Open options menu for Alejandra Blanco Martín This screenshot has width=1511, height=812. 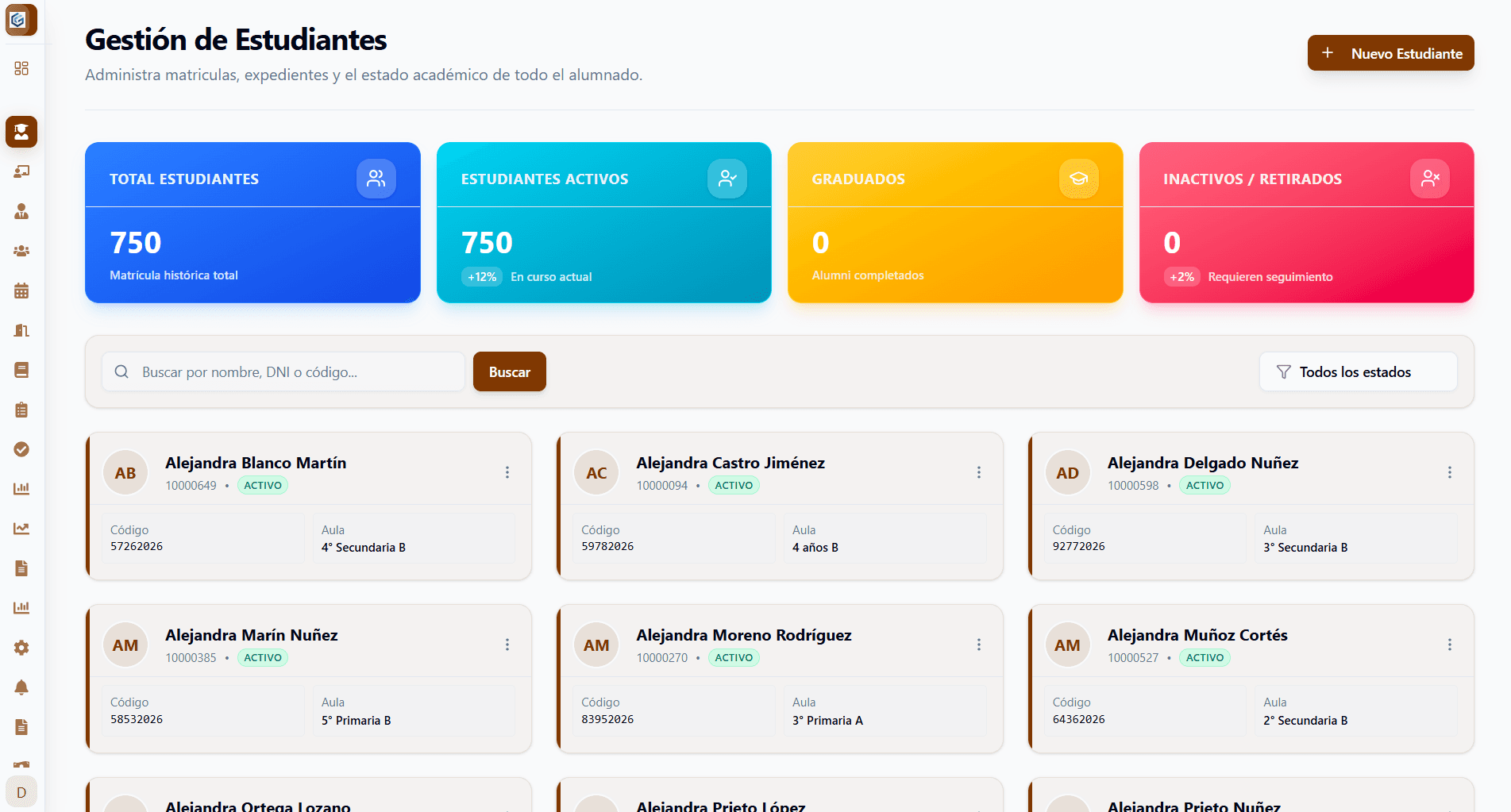point(507,472)
